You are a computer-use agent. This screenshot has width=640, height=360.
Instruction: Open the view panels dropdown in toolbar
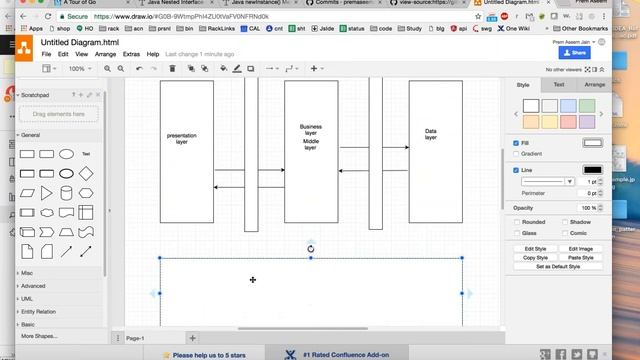[x=49, y=69]
